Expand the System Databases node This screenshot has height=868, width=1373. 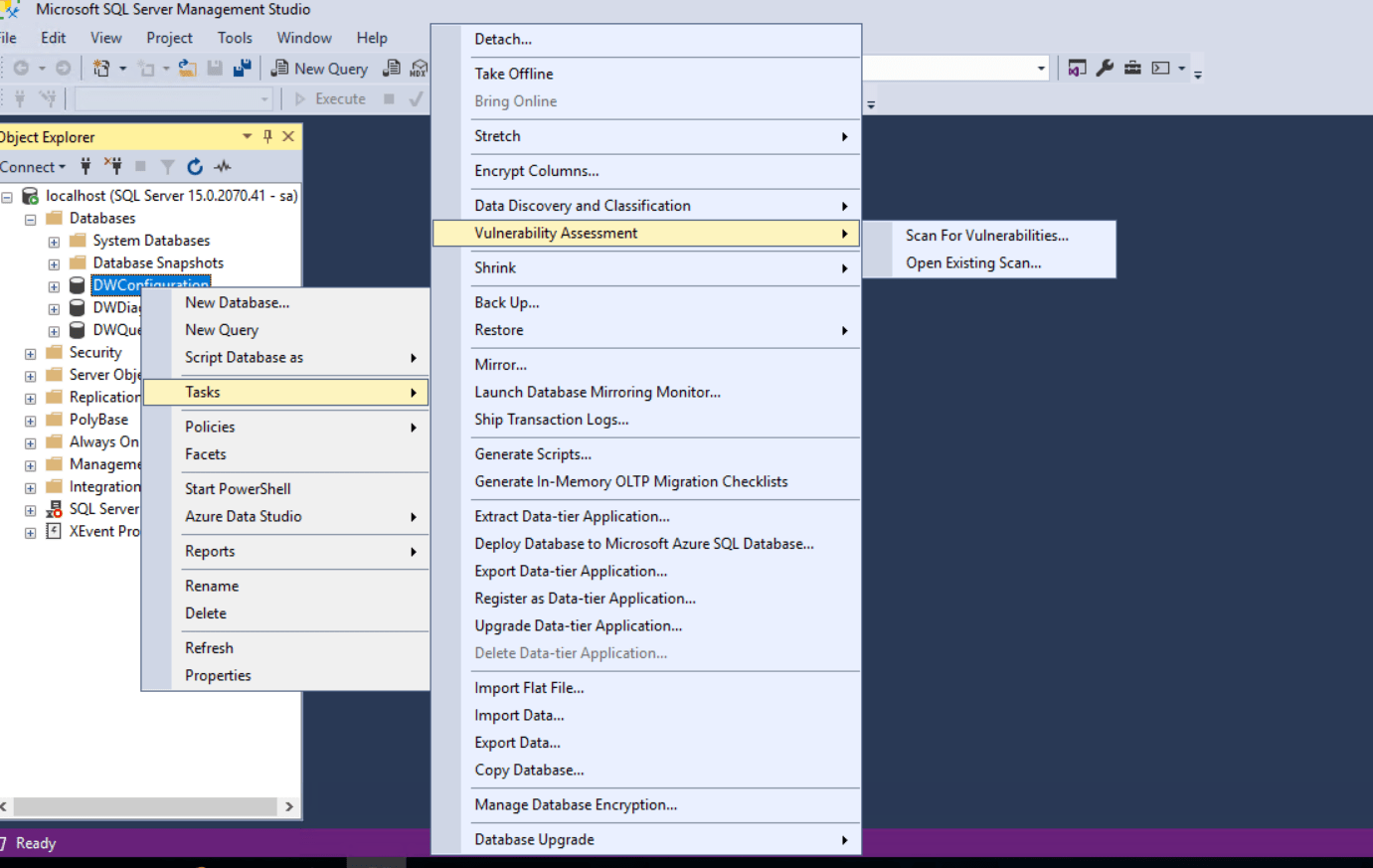pos(54,242)
